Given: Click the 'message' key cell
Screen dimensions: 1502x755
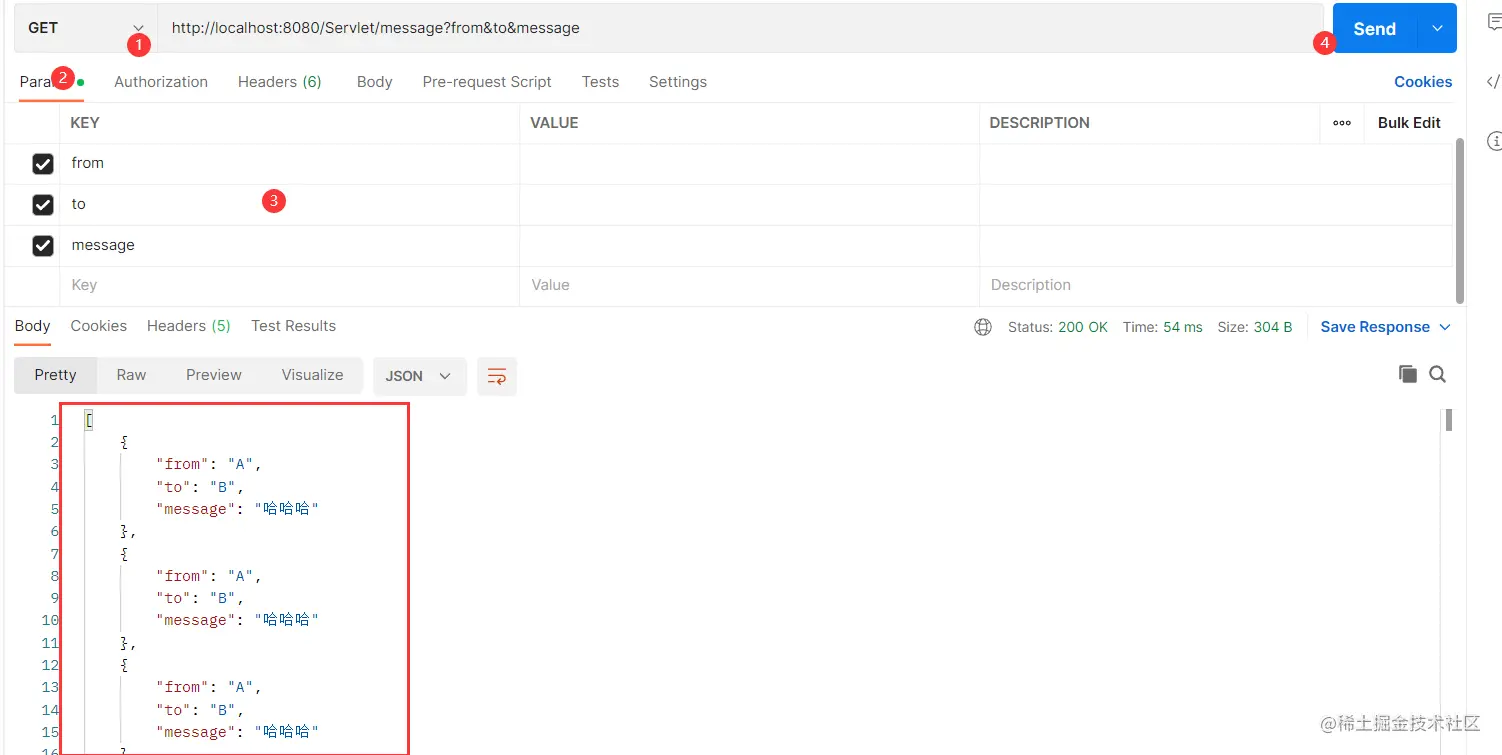Looking at the screenshot, I should point(290,246).
